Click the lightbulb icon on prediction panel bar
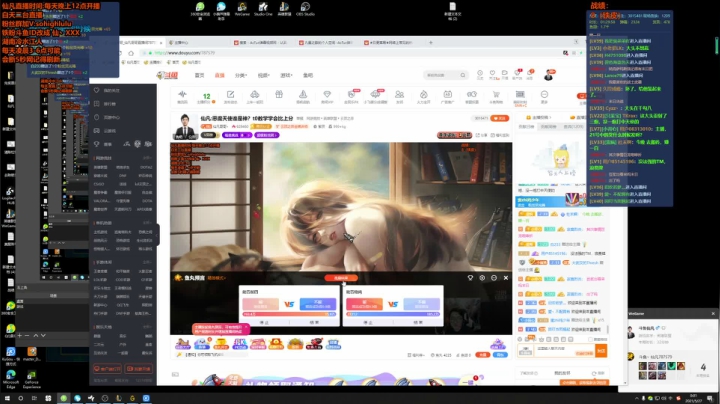 coord(470,278)
